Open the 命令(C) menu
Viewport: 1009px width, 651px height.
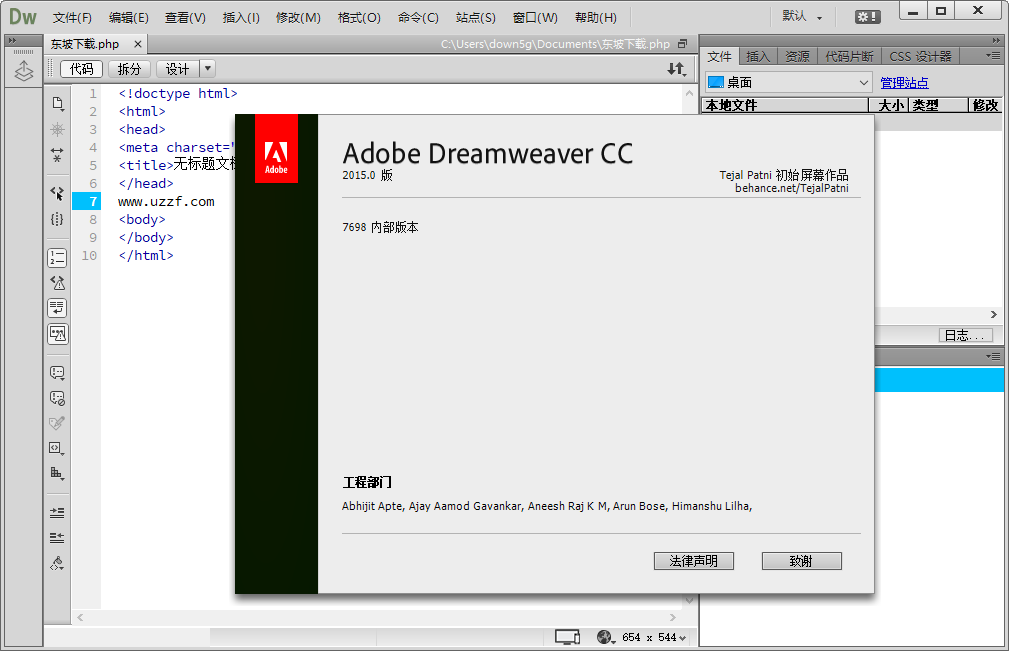[x=418, y=17]
